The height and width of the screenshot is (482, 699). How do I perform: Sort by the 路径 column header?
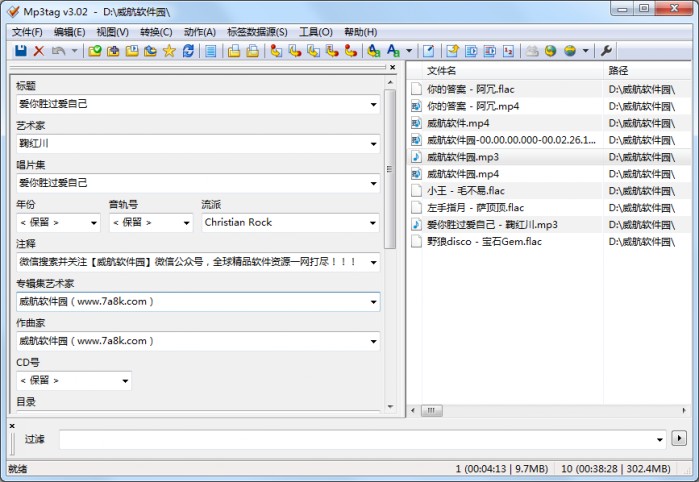click(x=649, y=70)
